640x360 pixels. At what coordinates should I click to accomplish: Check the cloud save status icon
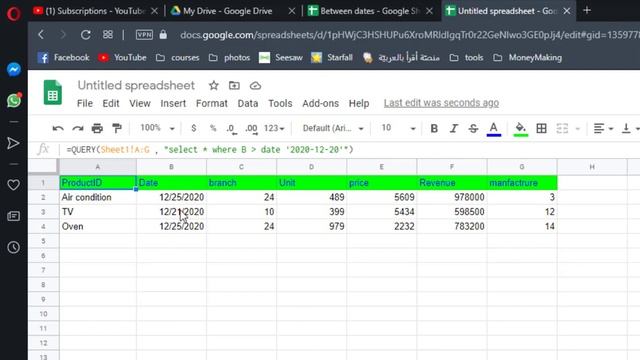click(x=255, y=86)
